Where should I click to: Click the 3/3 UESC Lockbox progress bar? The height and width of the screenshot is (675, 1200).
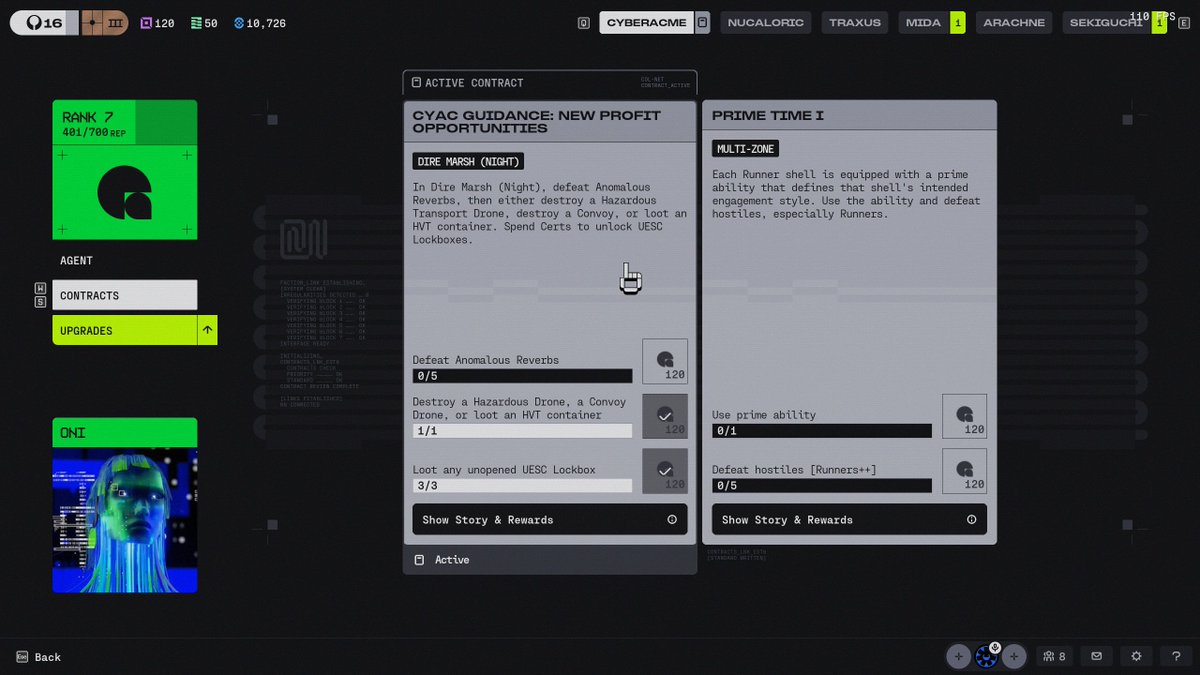(522, 486)
